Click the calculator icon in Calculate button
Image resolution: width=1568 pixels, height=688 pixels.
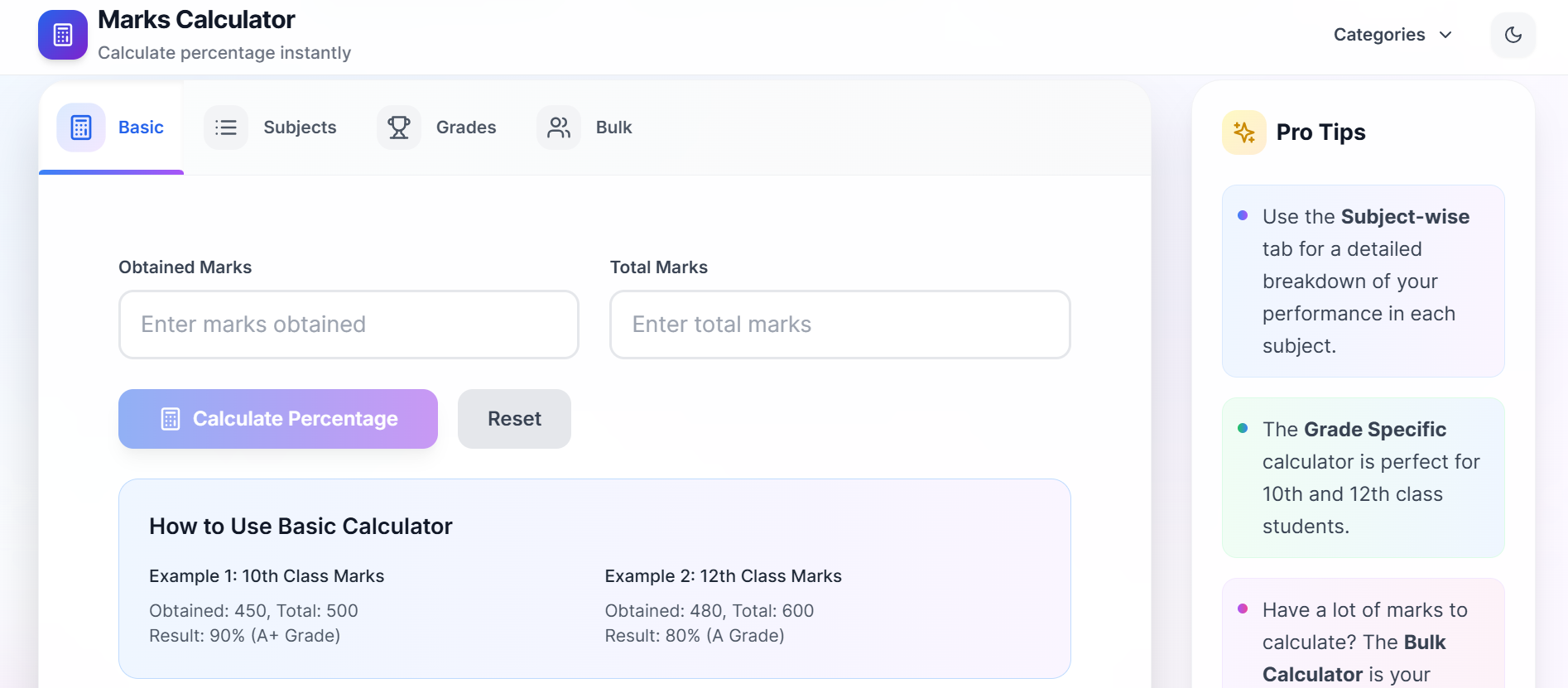(x=171, y=419)
